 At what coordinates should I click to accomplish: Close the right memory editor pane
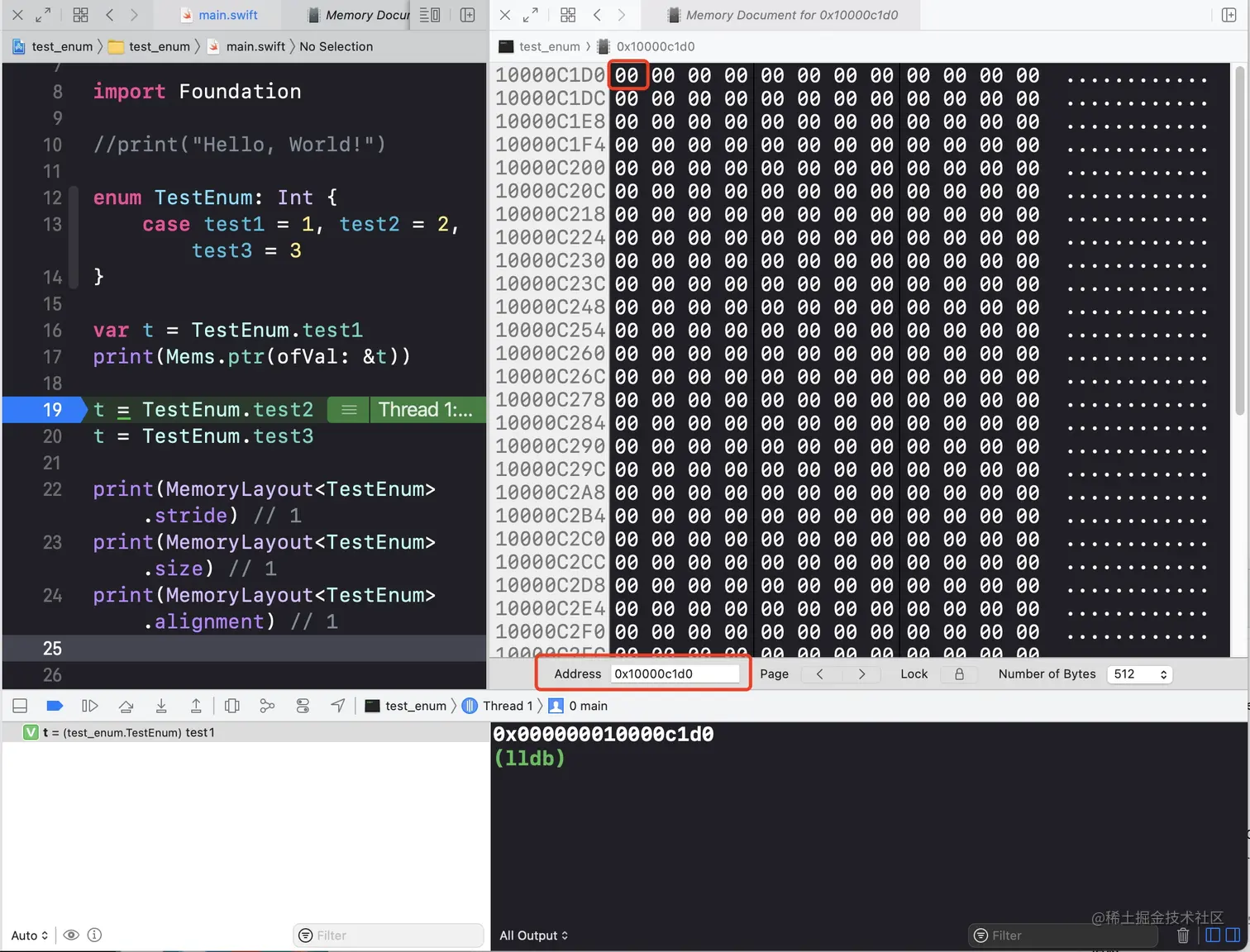tap(505, 15)
